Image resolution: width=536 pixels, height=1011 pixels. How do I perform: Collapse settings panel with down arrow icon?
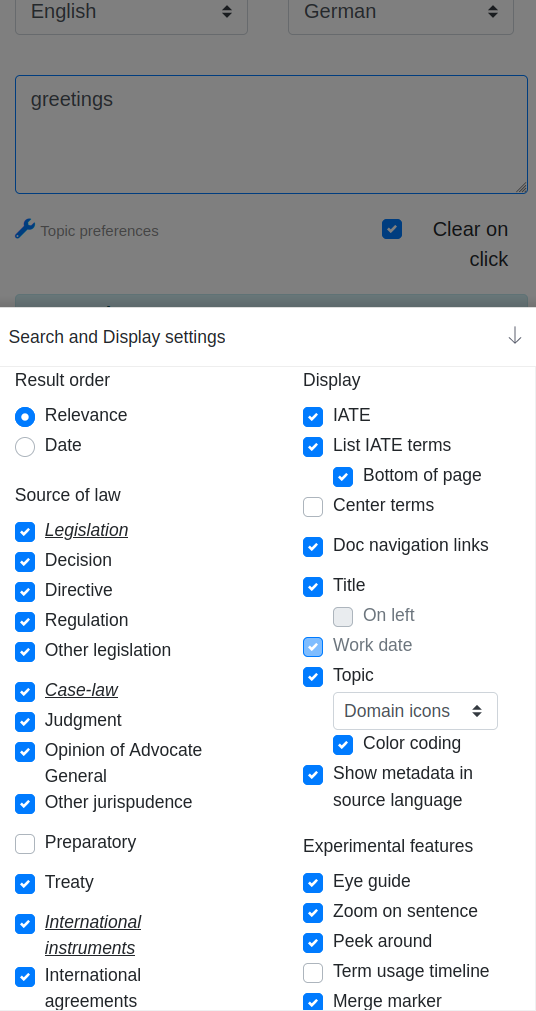[x=515, y=336]
